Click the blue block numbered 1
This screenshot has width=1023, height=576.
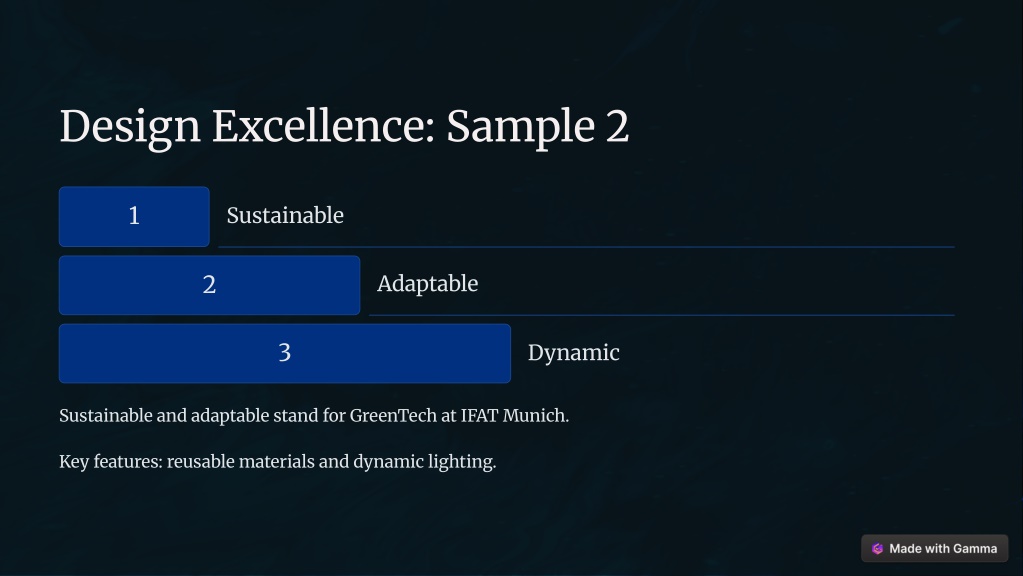134,217
